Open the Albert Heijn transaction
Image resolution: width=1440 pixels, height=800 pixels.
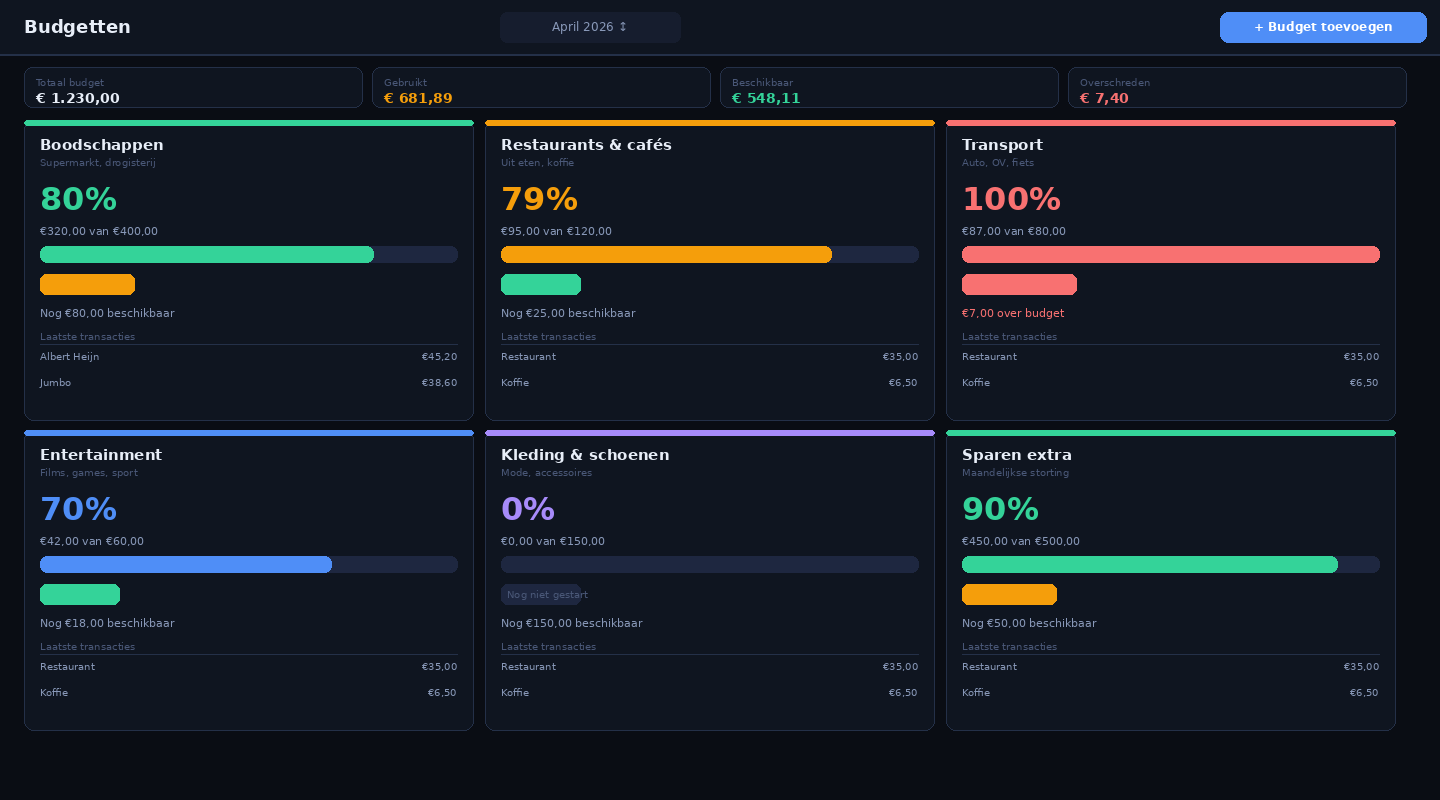248,357
